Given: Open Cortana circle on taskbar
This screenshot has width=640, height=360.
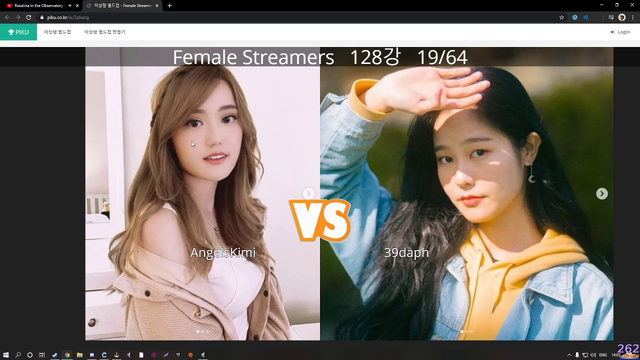Looking at the screenshot, I should [30, 355].
